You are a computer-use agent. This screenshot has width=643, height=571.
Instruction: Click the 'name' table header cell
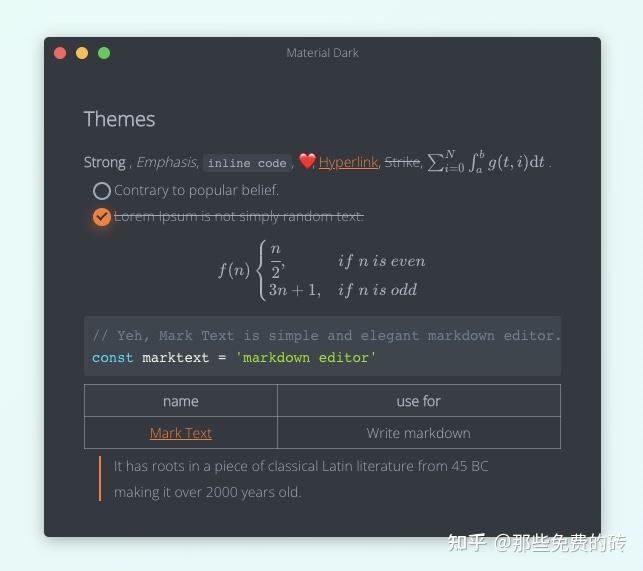[x=181, y=401]
